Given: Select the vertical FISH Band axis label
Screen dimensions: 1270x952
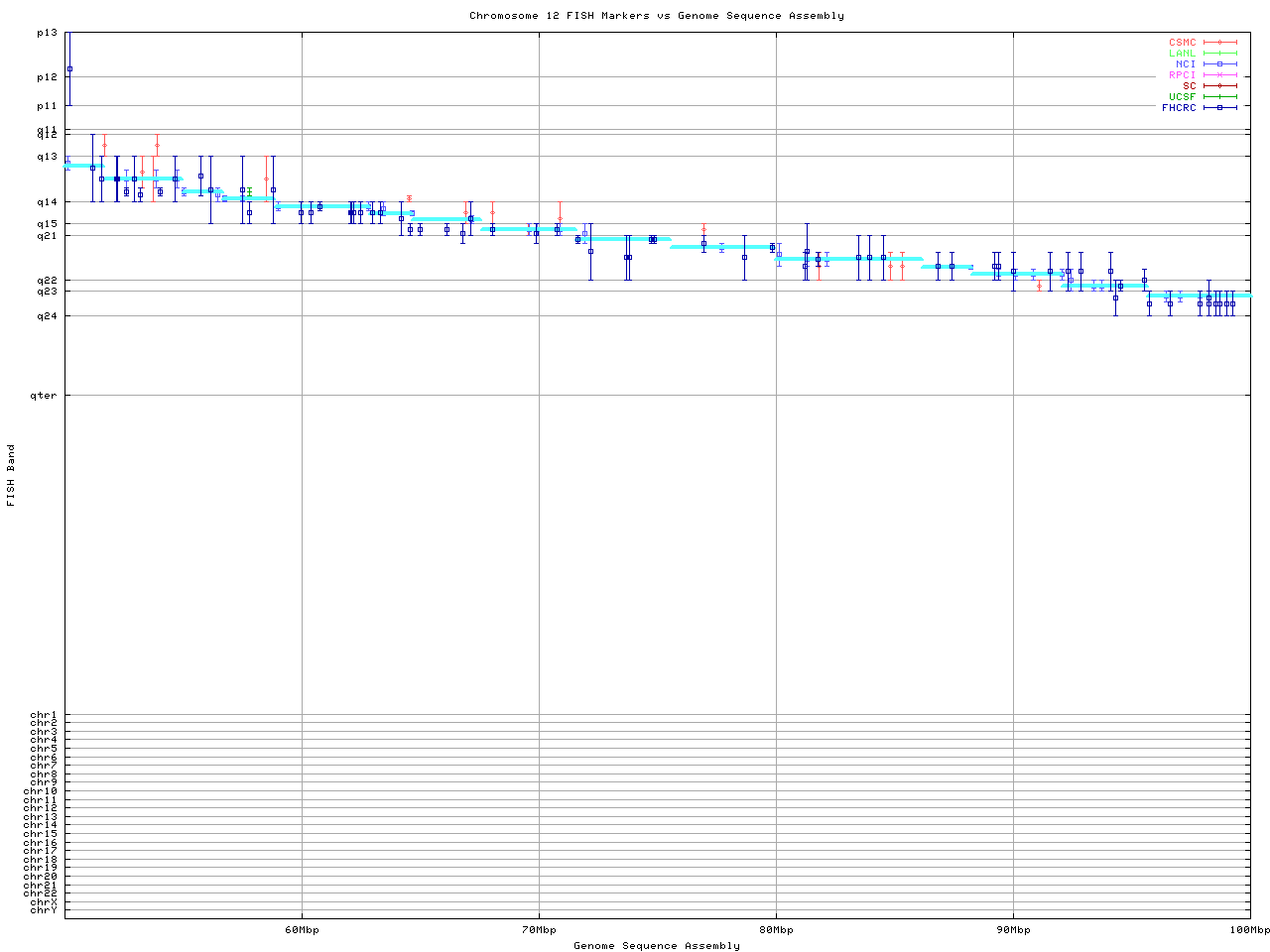Looking at the screenshot, I should point(12,475).
